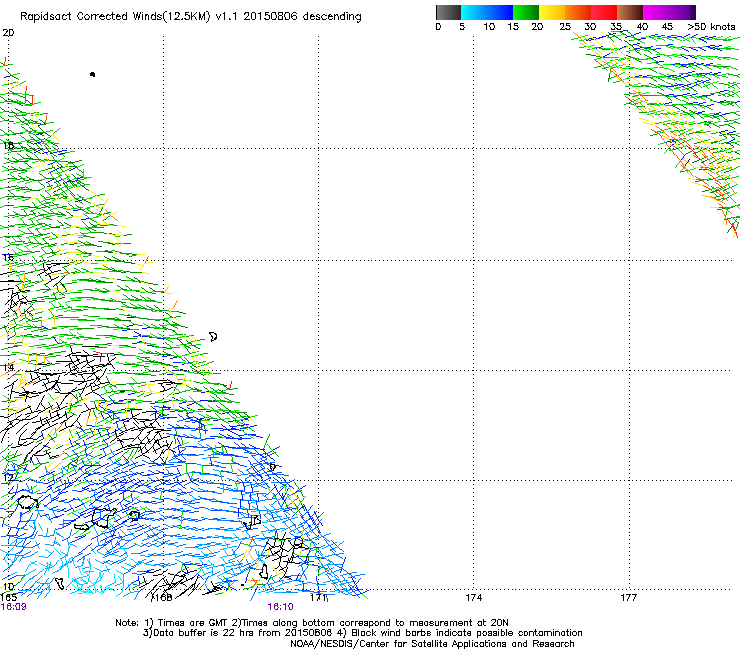The image size is (740, 650).
Task: Click the latitude label '20'
Action: point(8,33)
